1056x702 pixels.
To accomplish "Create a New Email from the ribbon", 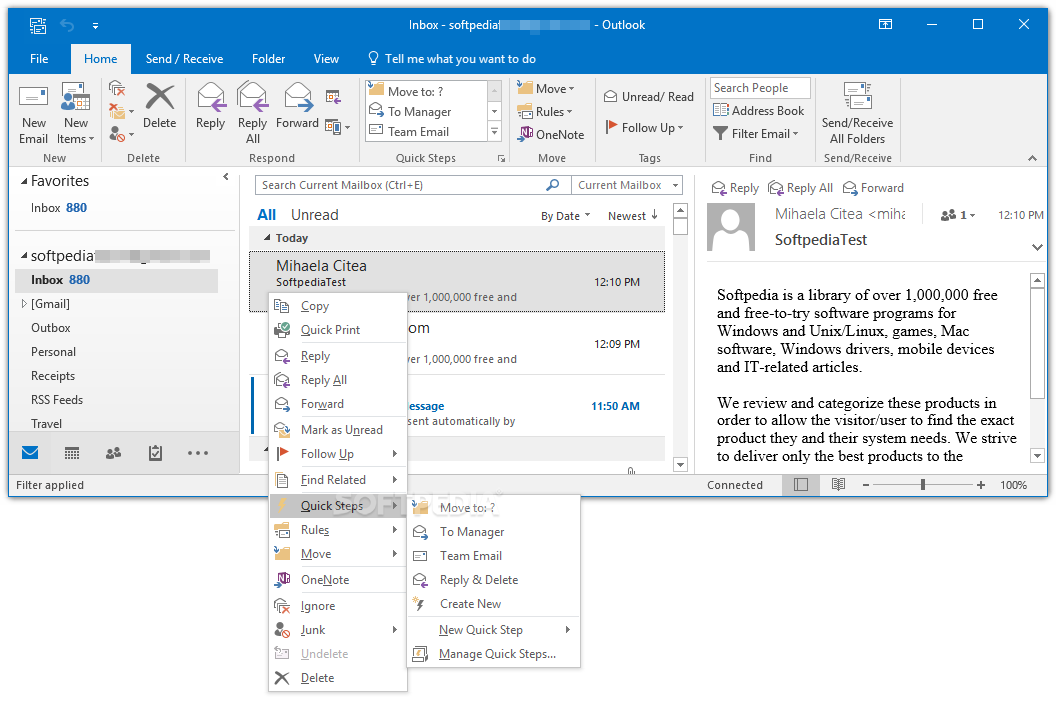I will click(33, 115).
